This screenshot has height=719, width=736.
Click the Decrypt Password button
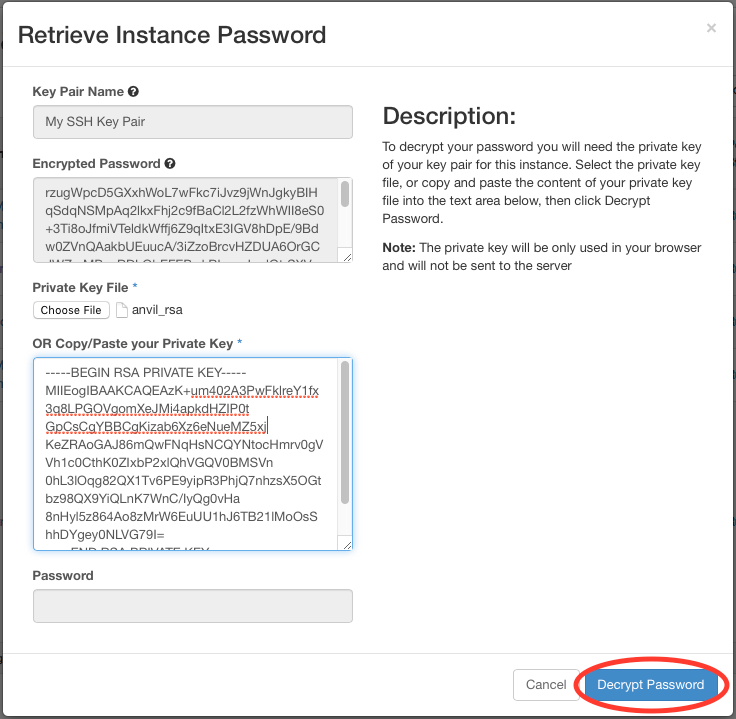[x=651, y=685]
